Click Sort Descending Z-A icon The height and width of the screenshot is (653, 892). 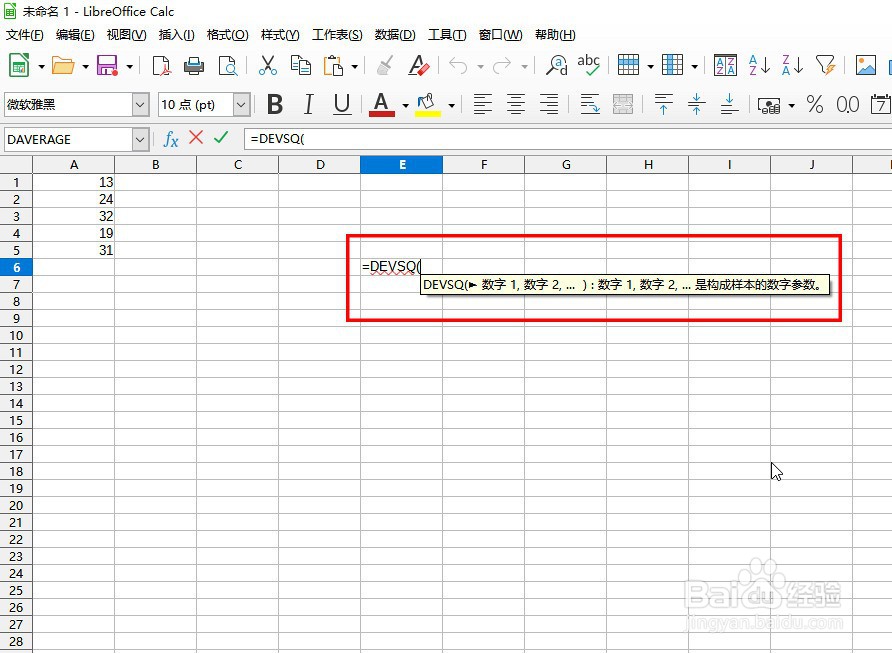click(792, 65)
